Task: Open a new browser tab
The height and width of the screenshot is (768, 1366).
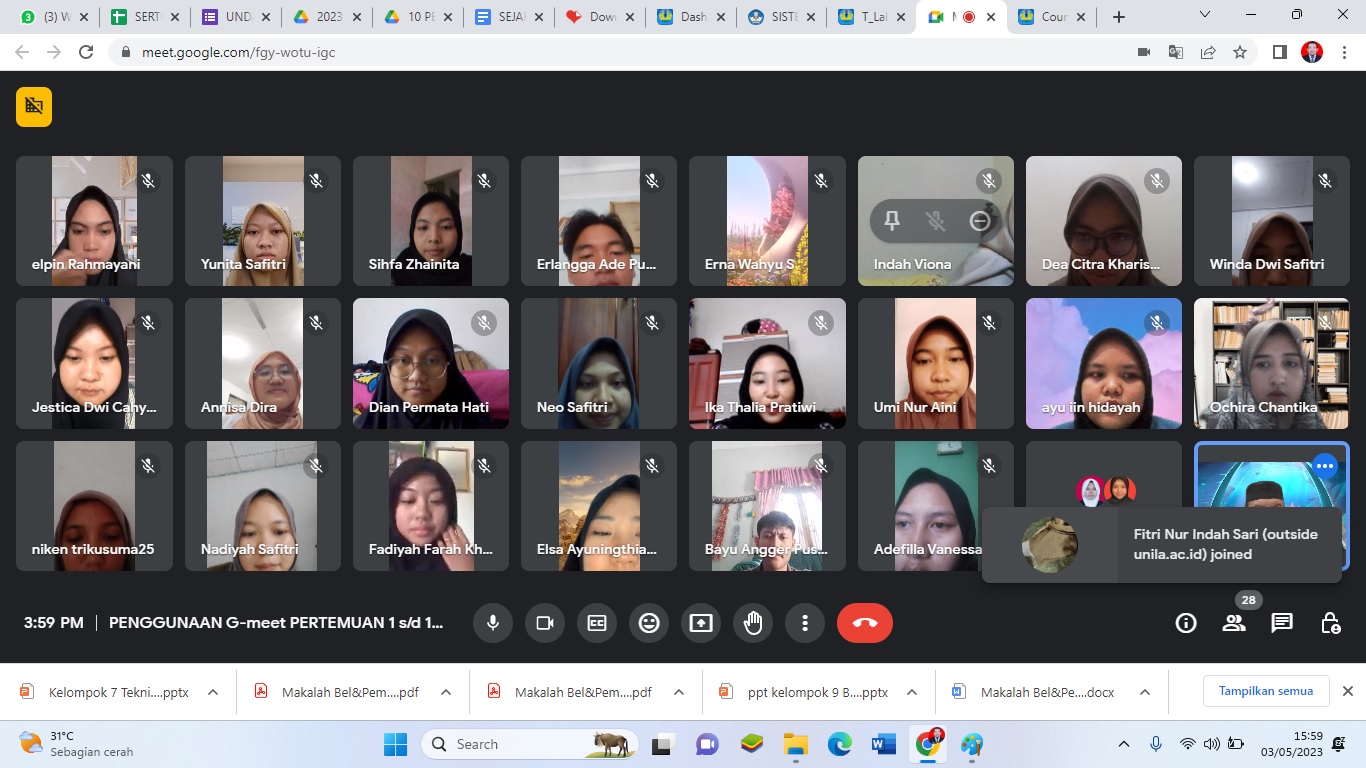Action: point(1119,17)
